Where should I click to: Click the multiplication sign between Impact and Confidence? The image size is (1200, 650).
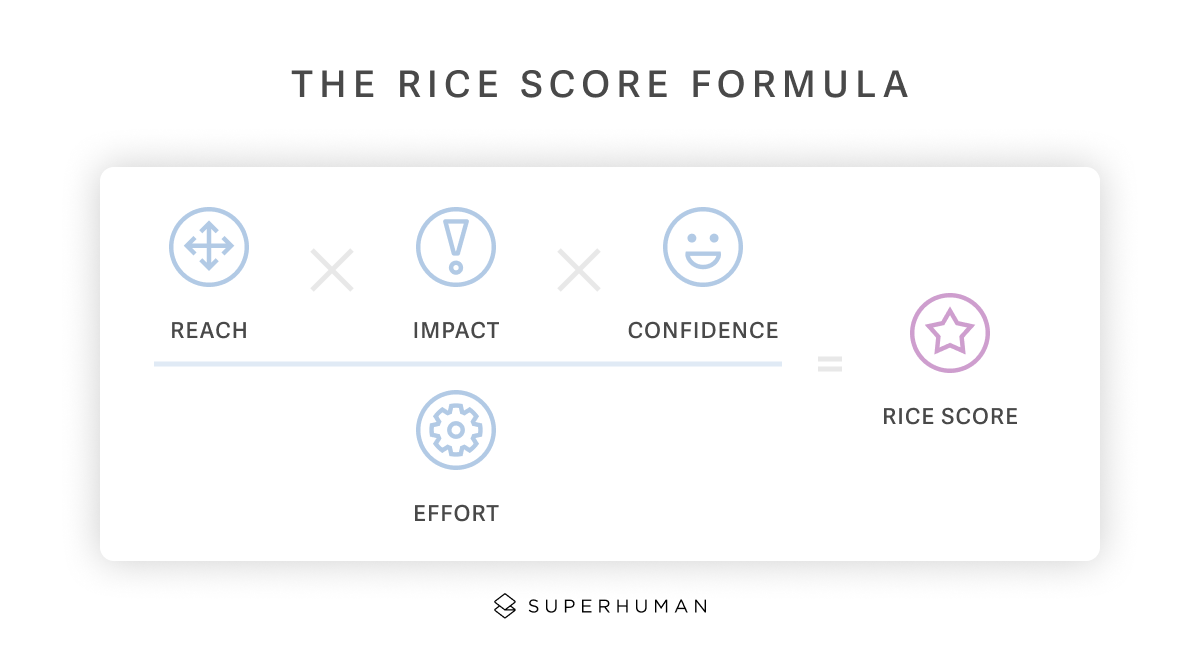click(579, 270)
